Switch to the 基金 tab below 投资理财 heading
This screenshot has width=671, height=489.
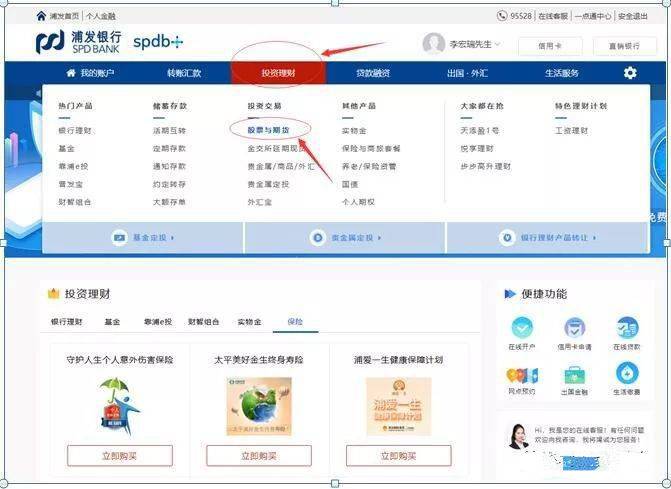pos(112,321)
